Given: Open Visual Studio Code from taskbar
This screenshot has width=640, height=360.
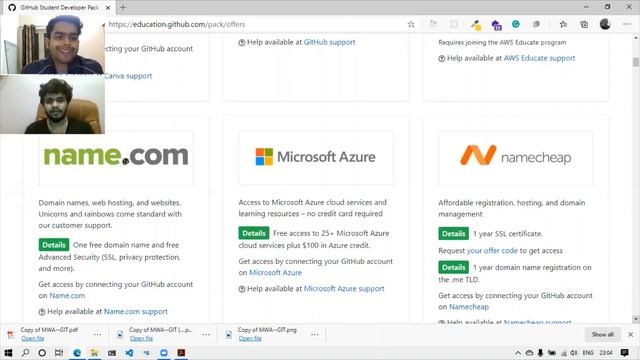Looking at the screenshot, I should point(129,353).
